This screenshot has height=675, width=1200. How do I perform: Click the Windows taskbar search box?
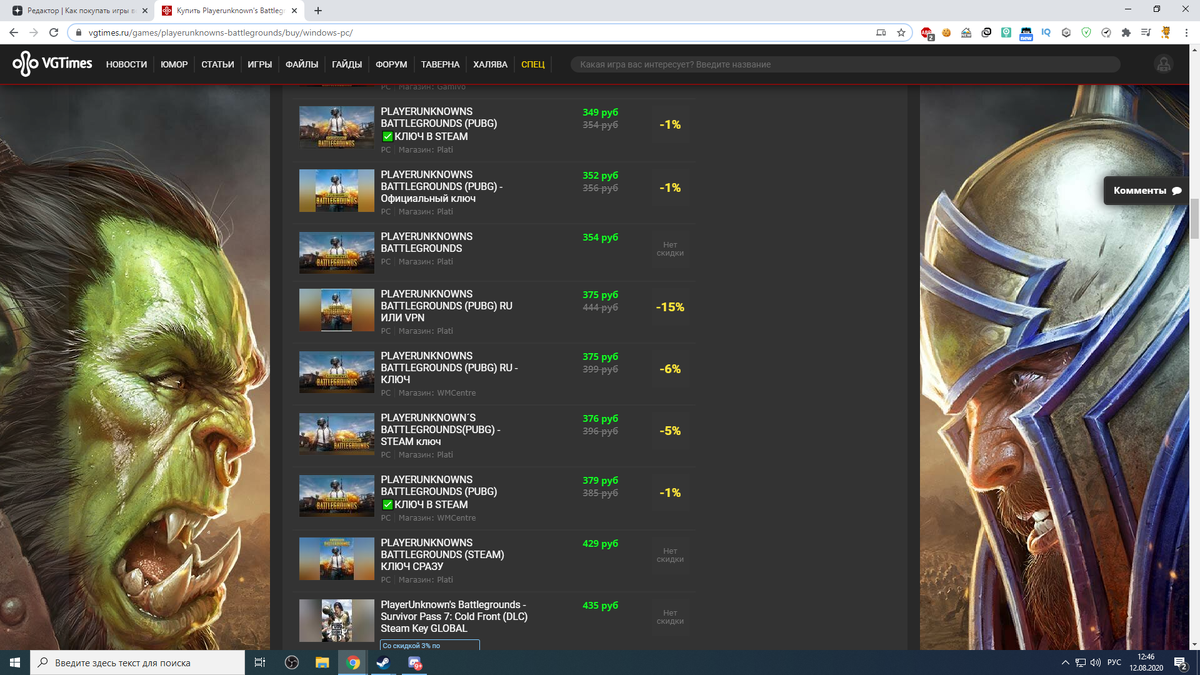(x=137, y=662)
